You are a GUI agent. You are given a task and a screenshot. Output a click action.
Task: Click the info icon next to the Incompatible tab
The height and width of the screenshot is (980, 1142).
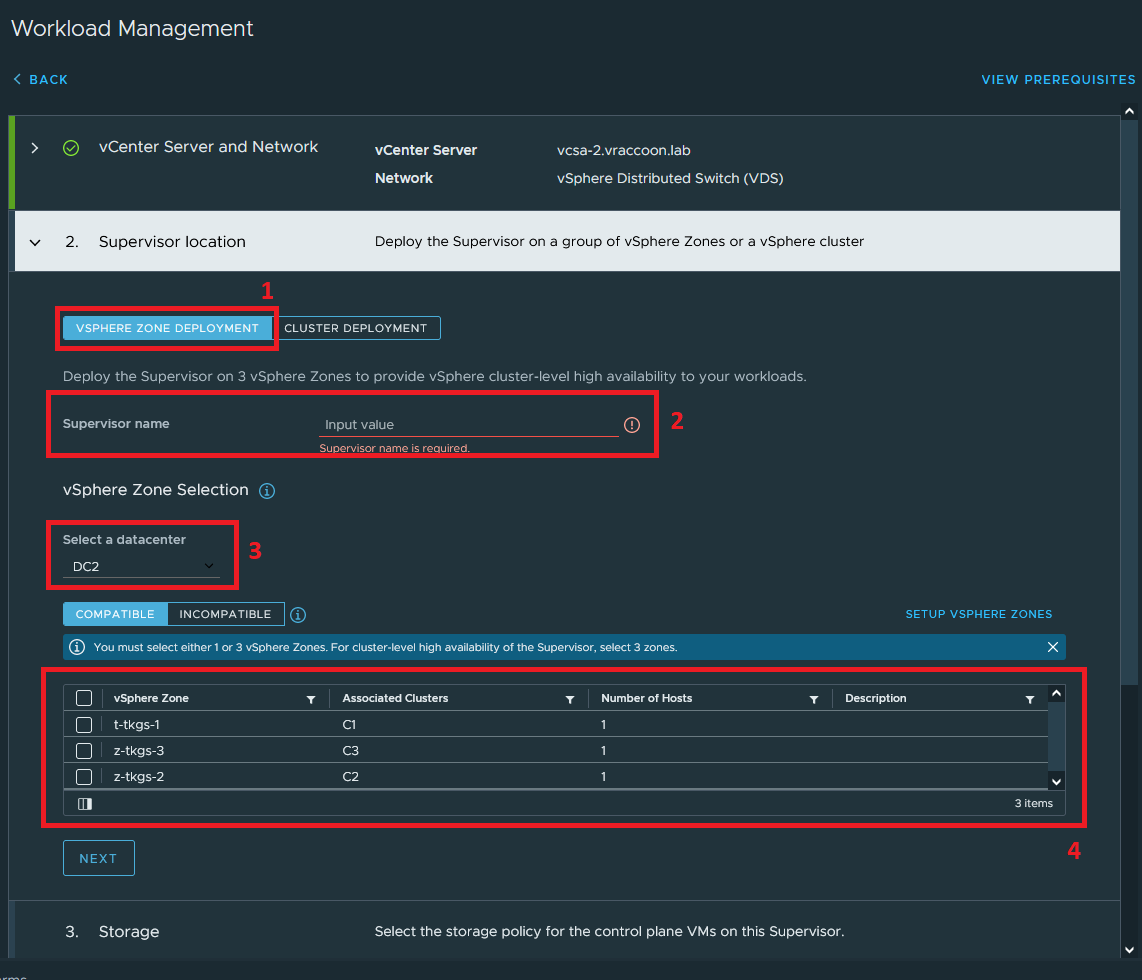click(x=297, y=614)
